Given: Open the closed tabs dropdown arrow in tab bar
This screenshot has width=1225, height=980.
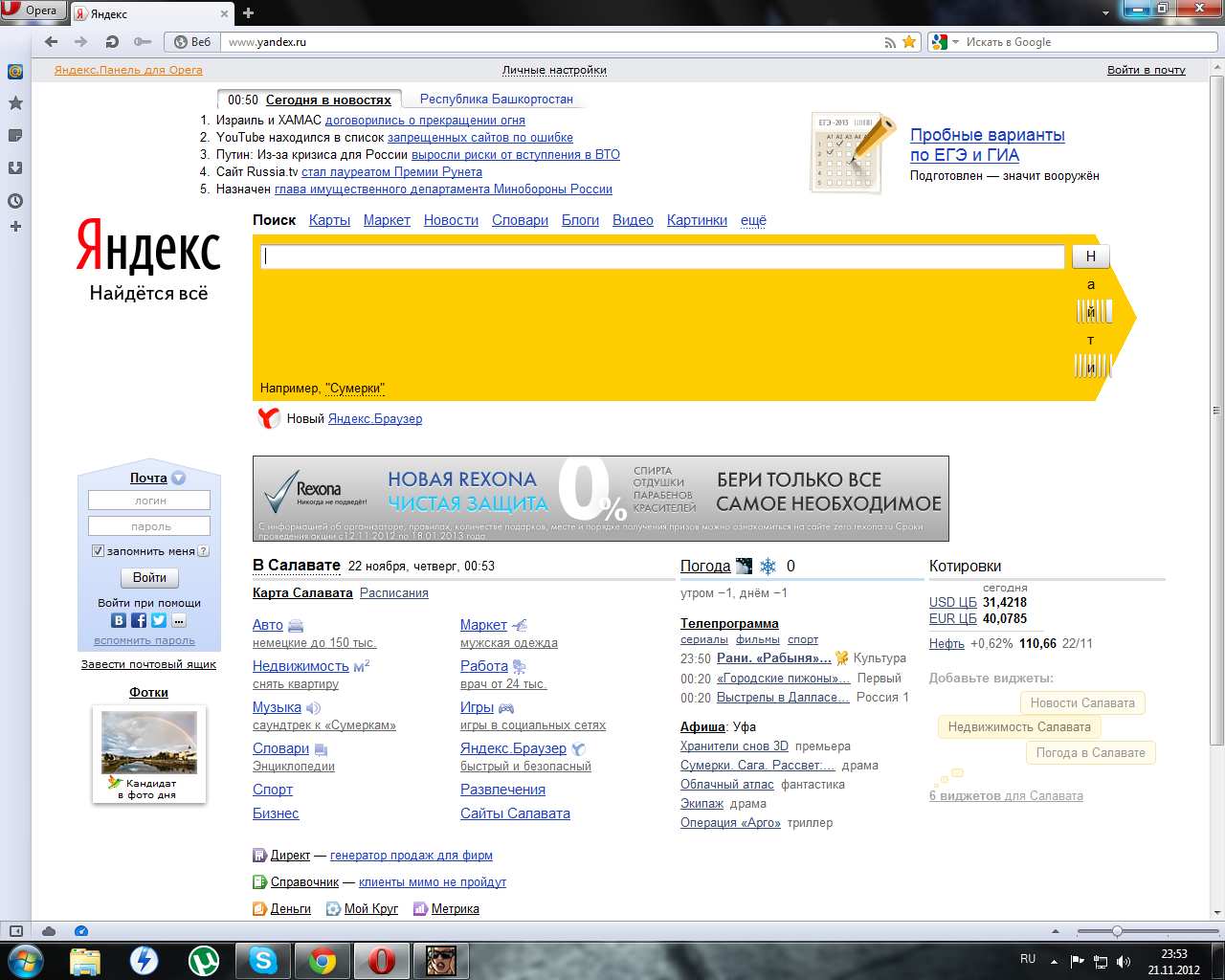Looking at the screenshot, I should [x=1106, y=12].
